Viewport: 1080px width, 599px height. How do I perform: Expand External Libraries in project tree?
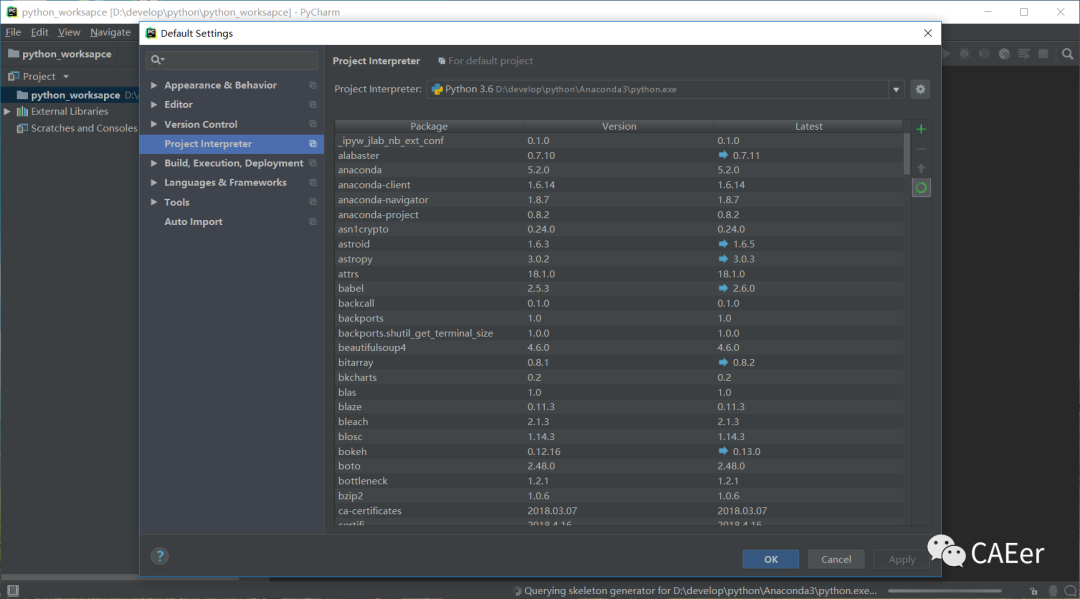(x=7, y=112)
